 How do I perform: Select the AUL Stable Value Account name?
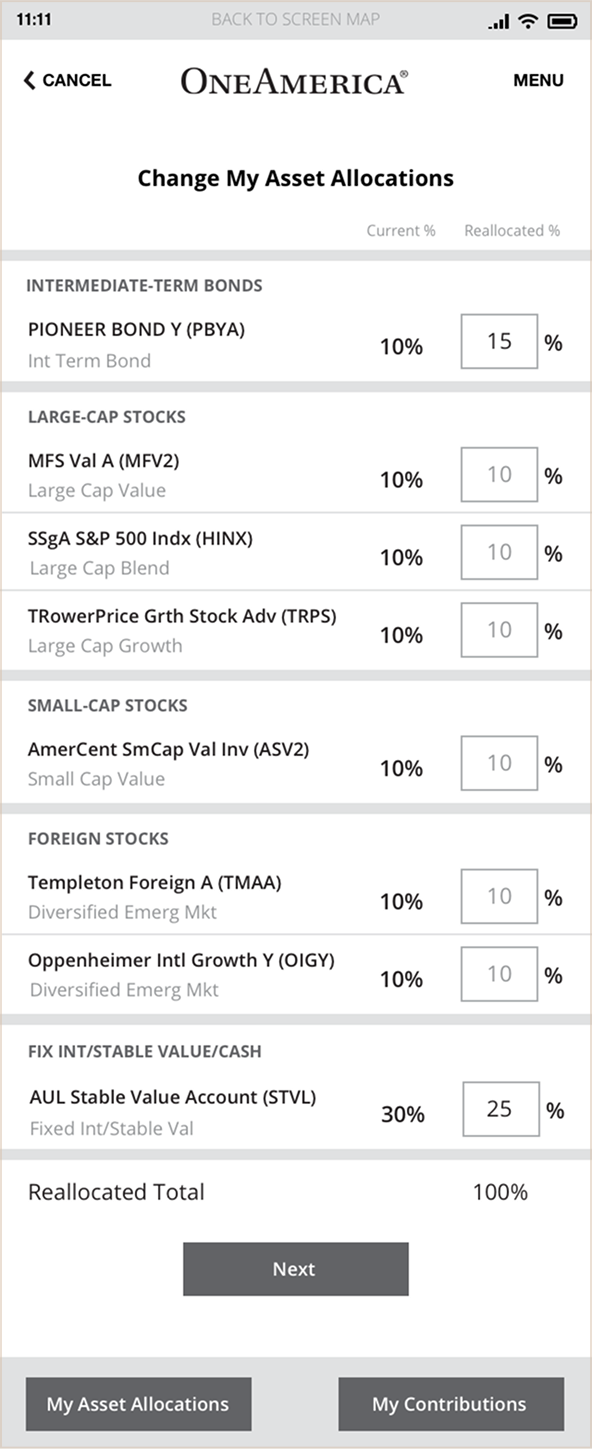[x=173, y=1097]
